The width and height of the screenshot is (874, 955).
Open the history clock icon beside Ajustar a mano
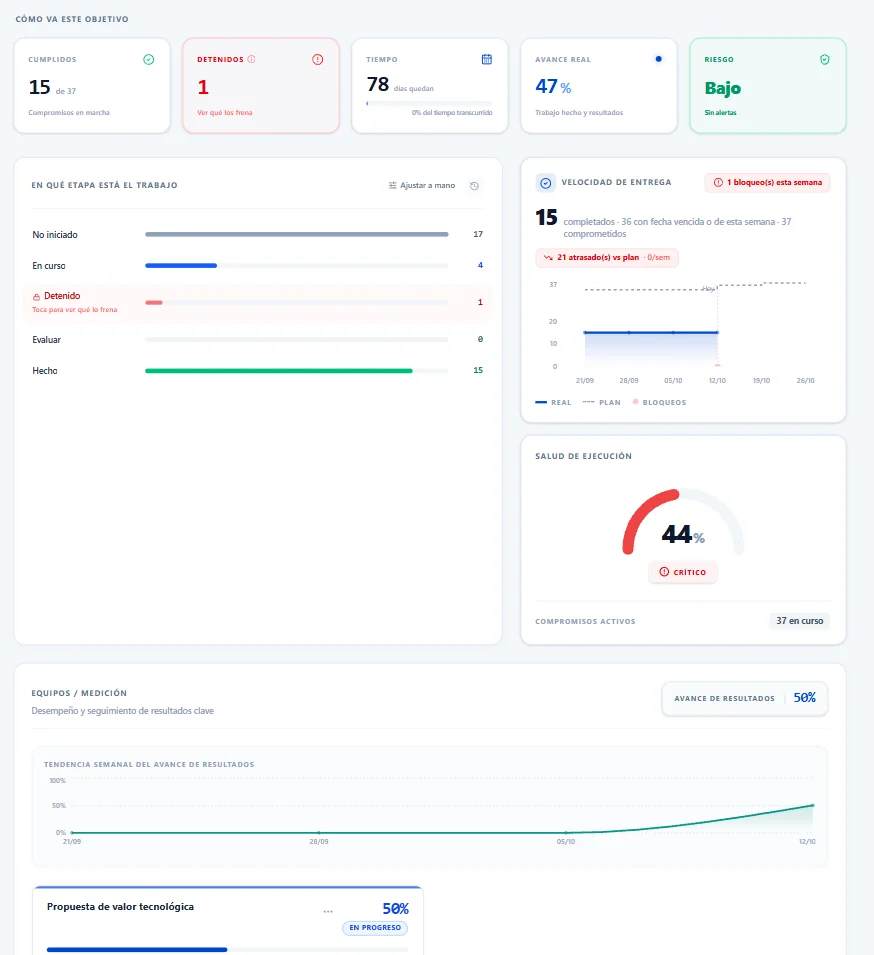click(474, 186)
